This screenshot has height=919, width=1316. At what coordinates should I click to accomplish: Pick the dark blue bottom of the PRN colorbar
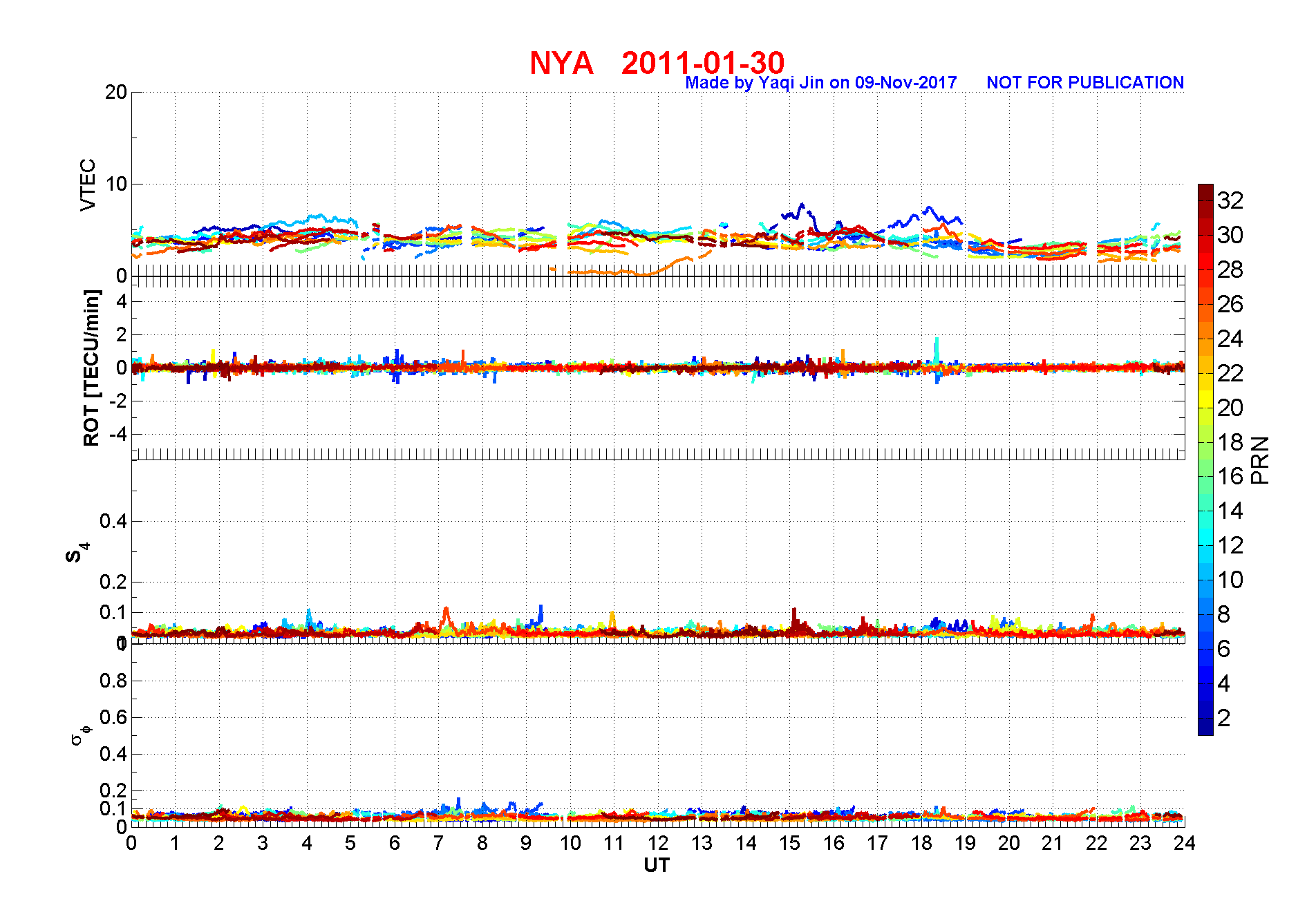(x=1205, y=727)
